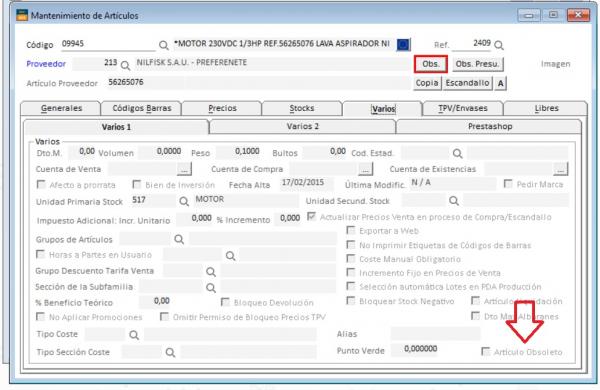Click the Obs. Presu. button
This screenshot has height=390, width=600.
pos(478,64)
